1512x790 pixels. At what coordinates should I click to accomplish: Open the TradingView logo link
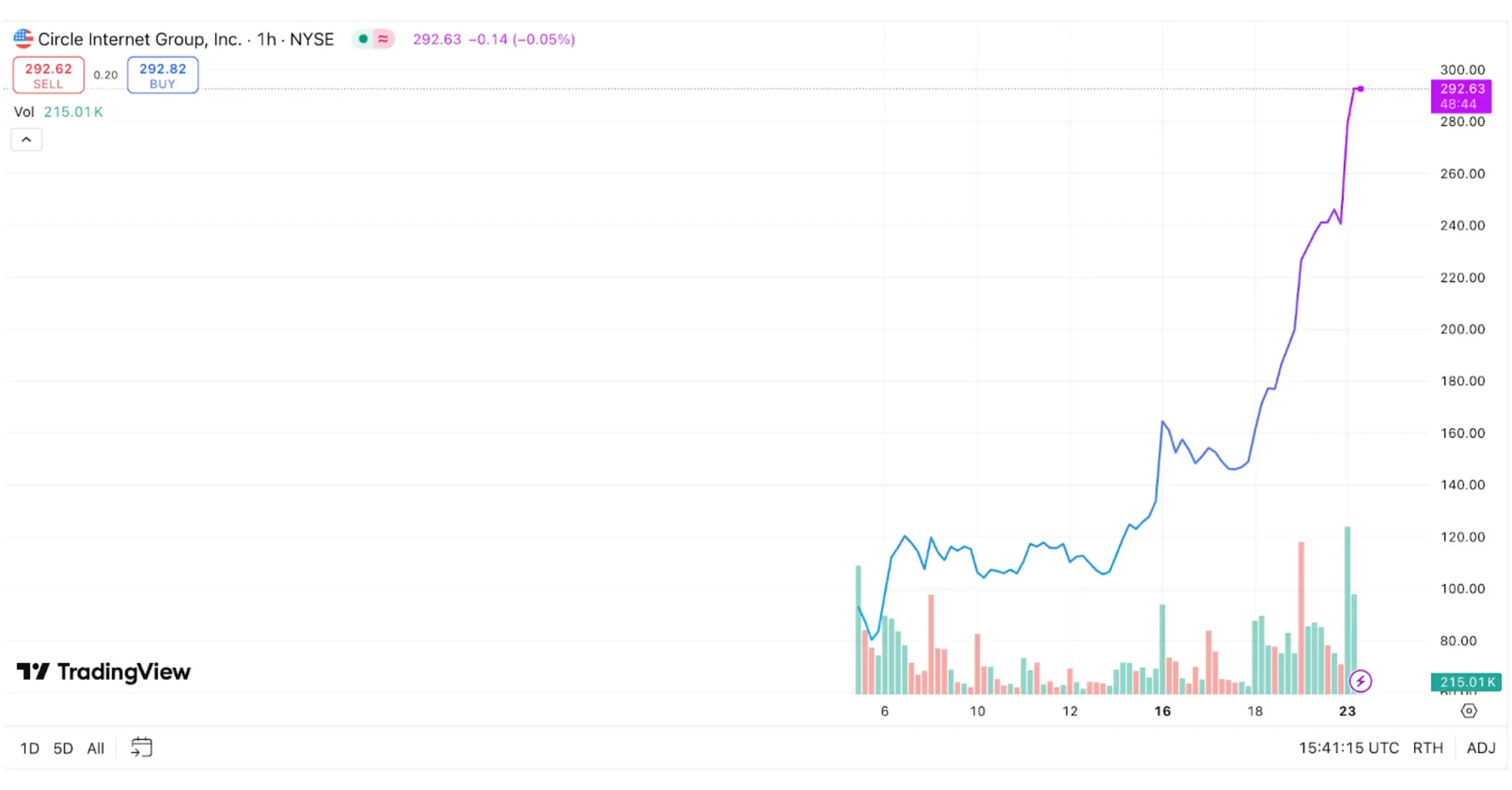point(103,672)
